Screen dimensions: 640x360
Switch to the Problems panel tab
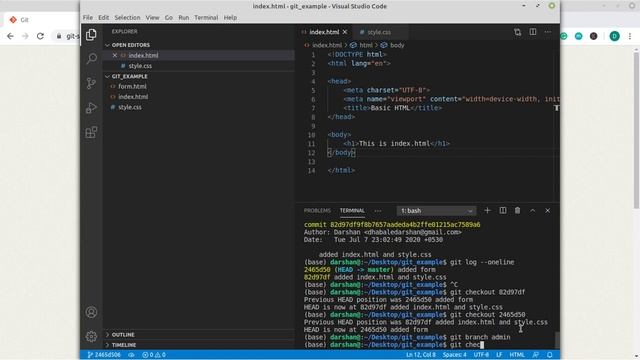317,211
